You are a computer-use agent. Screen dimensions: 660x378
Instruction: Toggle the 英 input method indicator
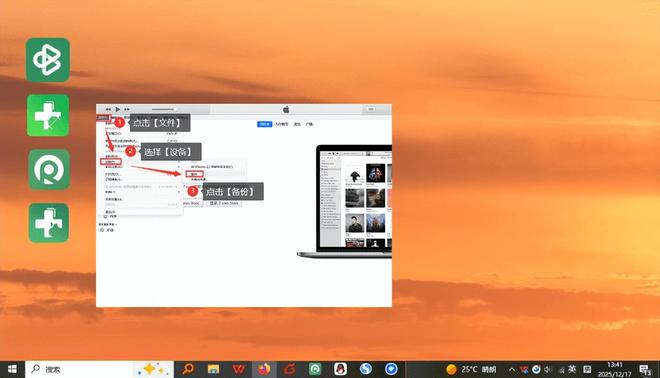tap(572, 369)
